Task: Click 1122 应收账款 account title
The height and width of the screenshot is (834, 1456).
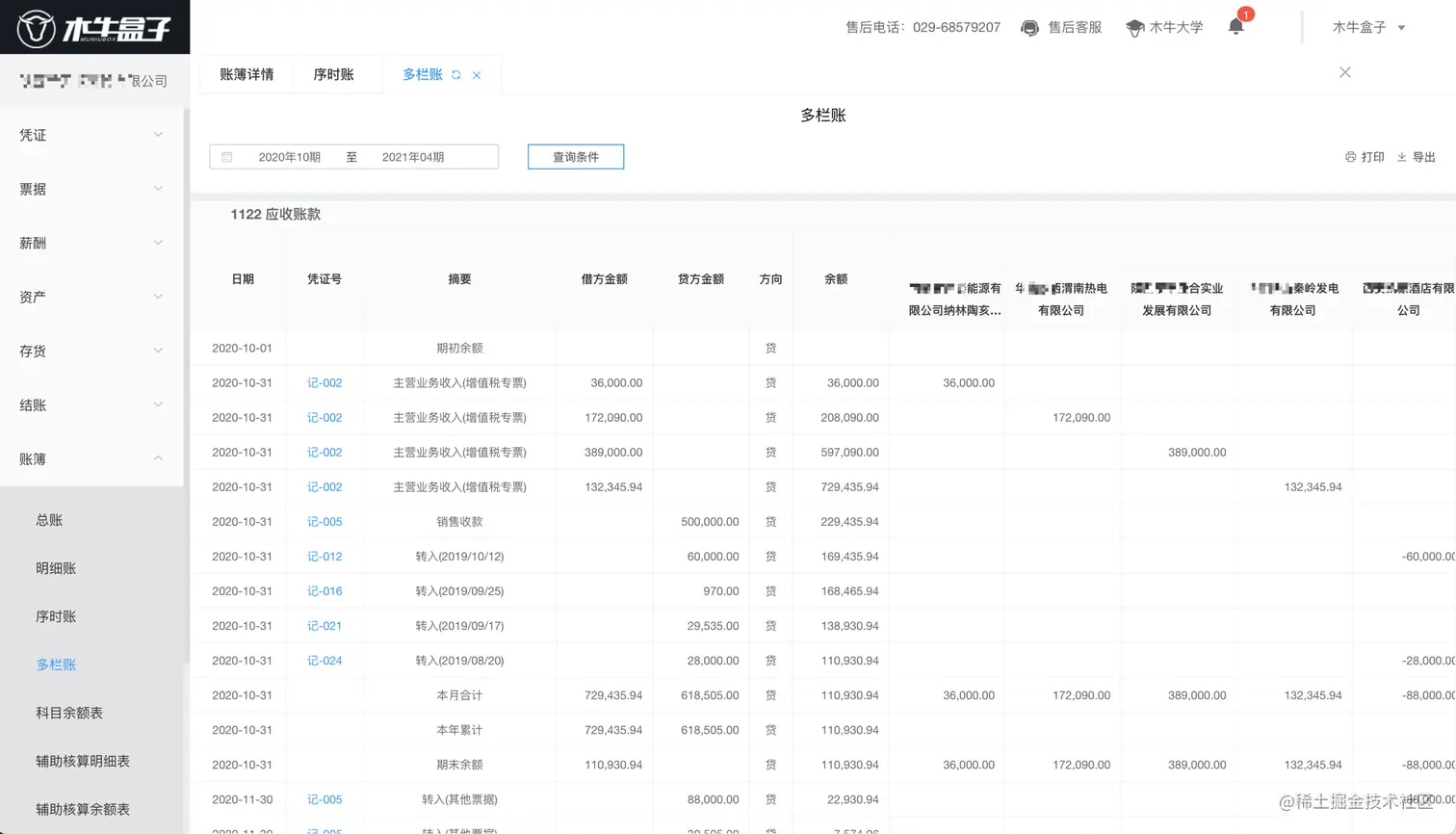Action: click(275, 215)
